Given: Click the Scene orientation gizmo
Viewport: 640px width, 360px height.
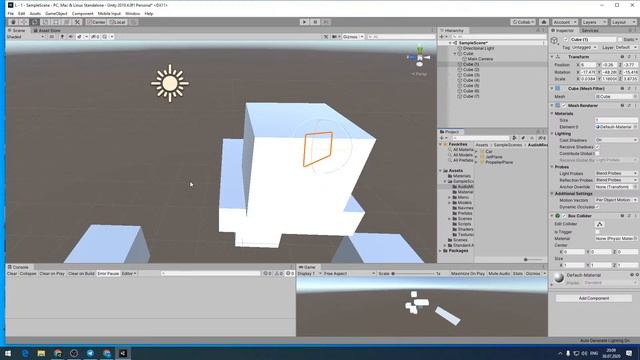Looking at the screenshot, I should click(x=419, y=58).
